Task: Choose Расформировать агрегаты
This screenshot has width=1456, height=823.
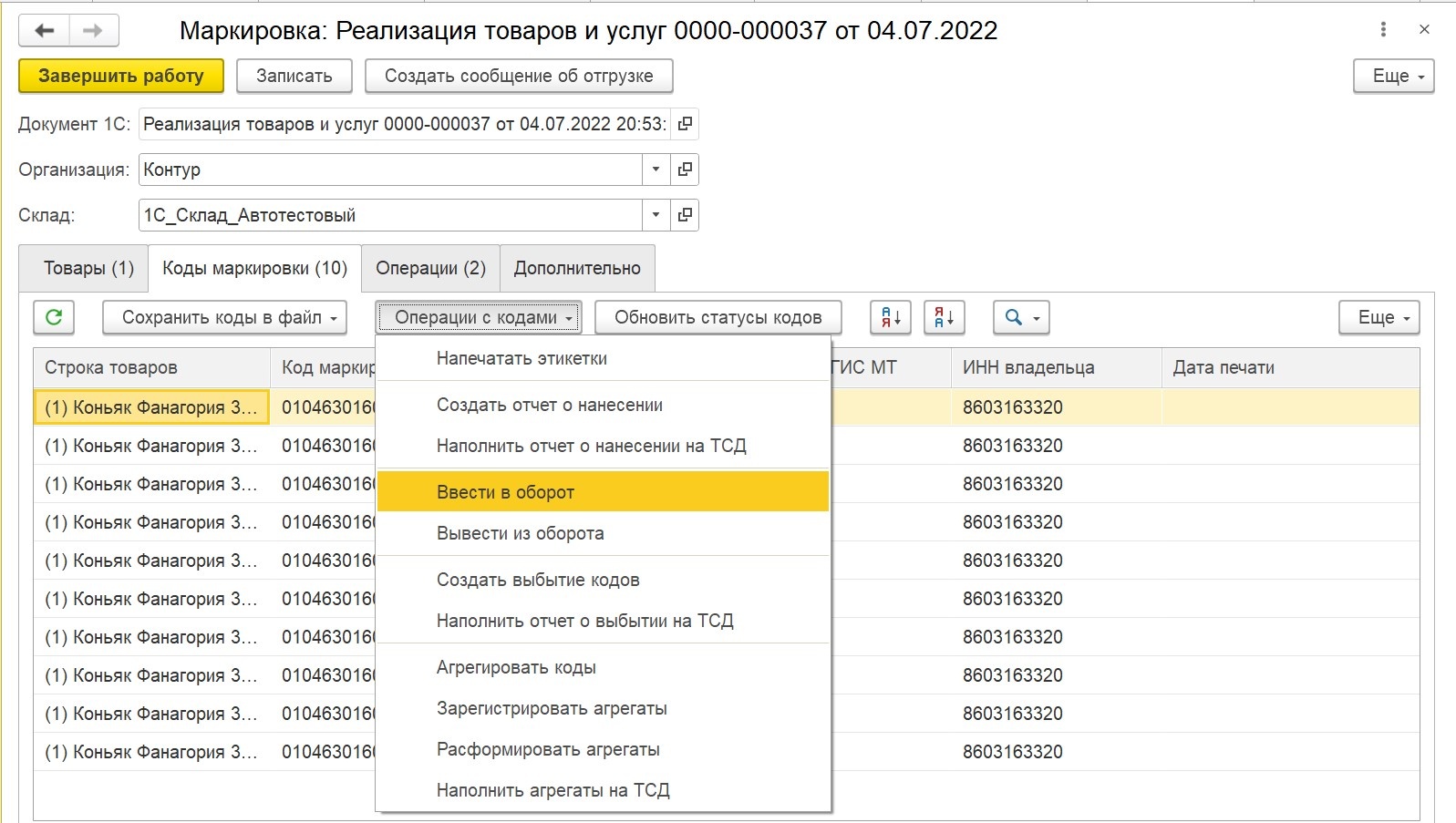Action: 603,749
